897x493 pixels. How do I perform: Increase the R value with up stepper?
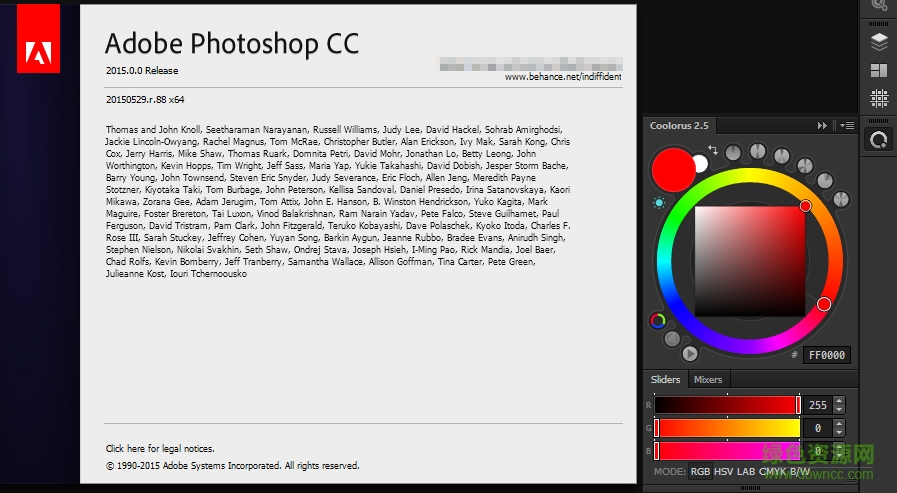coord(838,400)
